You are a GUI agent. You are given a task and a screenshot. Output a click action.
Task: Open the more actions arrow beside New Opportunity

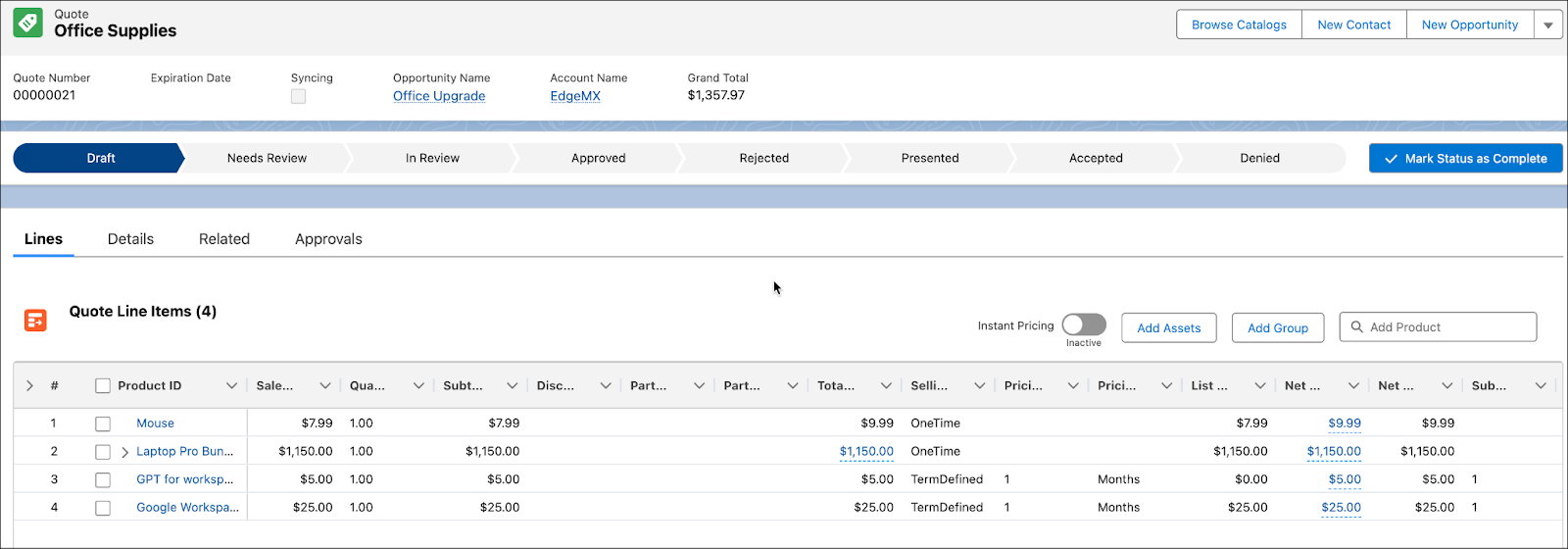click(x=1548, y=25)
